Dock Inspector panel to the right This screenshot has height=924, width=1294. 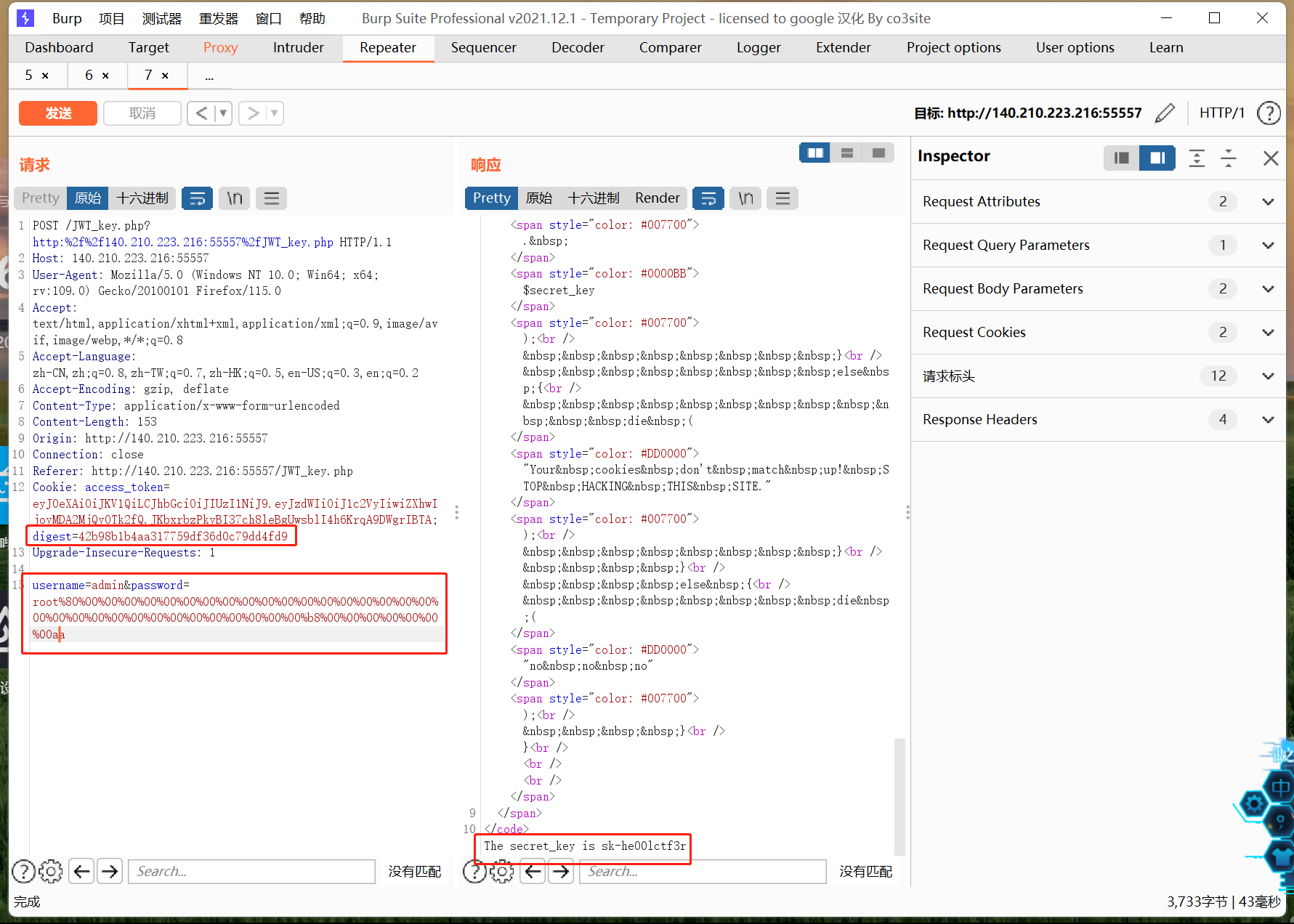click(1157, 158)
